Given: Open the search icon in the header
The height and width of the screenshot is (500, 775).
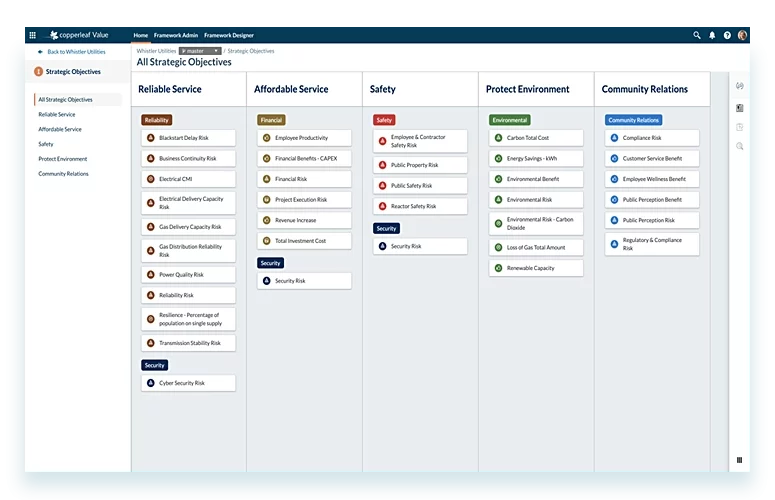Looking at the screenshot, I should (697, 35).
